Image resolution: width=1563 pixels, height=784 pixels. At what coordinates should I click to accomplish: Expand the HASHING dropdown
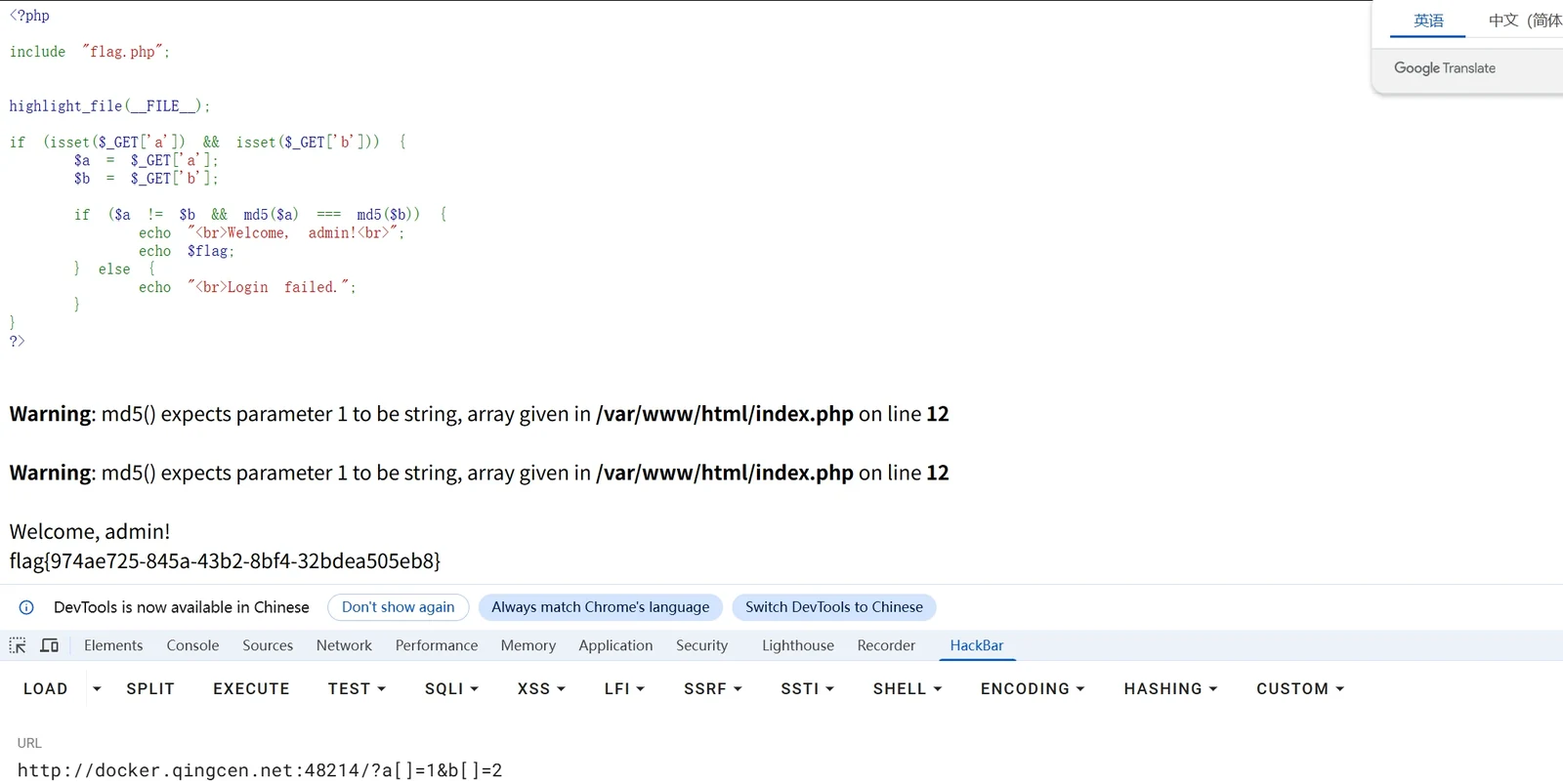pyautogui.click(x=1170, y=689)
